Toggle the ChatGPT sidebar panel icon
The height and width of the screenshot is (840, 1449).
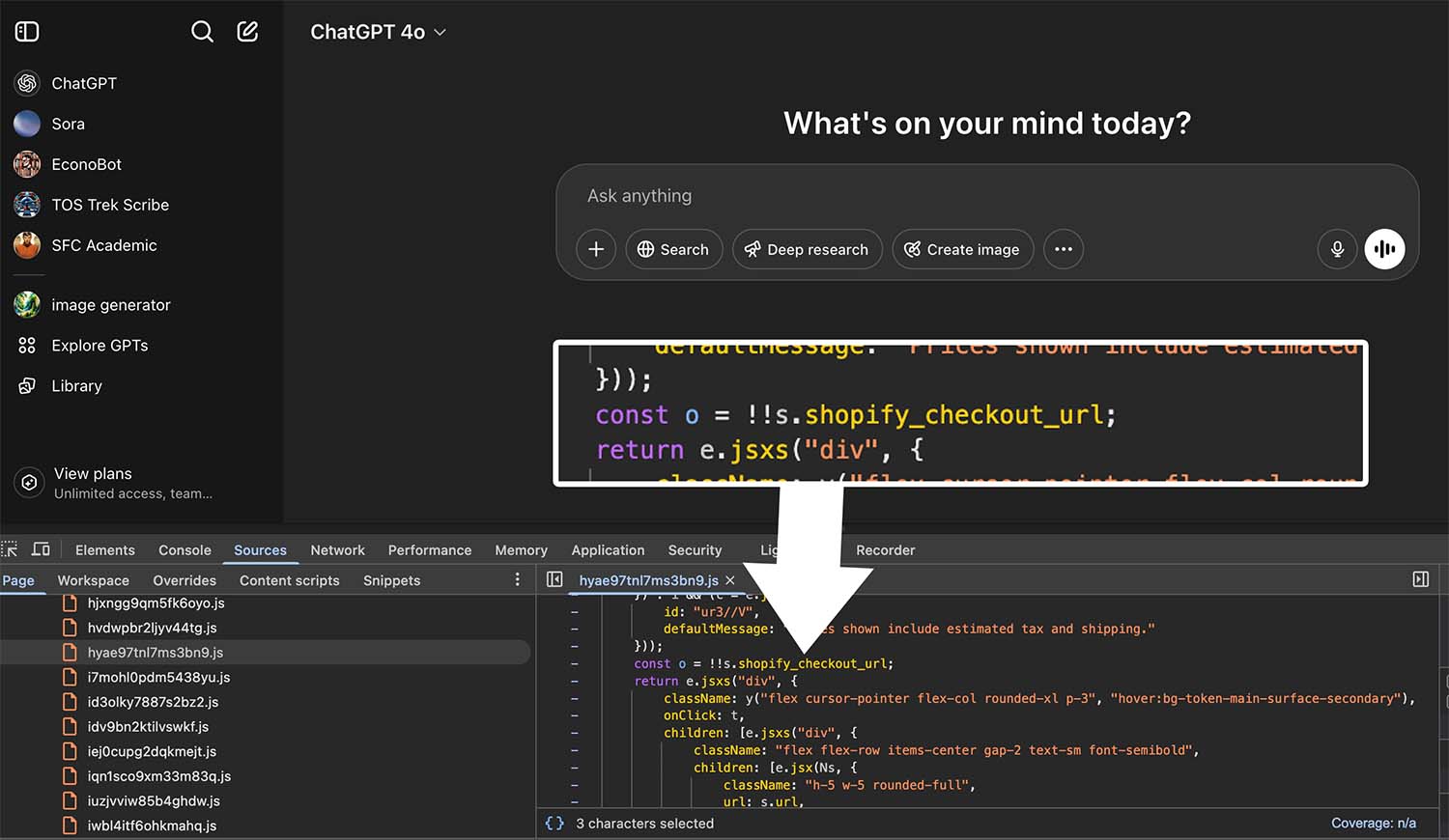[27, 32]
